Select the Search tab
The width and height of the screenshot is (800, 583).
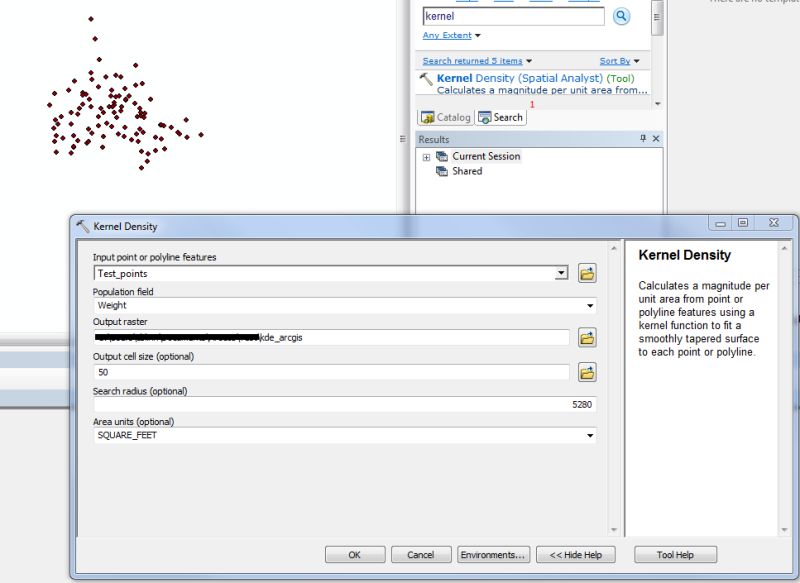tap(501, 117)
